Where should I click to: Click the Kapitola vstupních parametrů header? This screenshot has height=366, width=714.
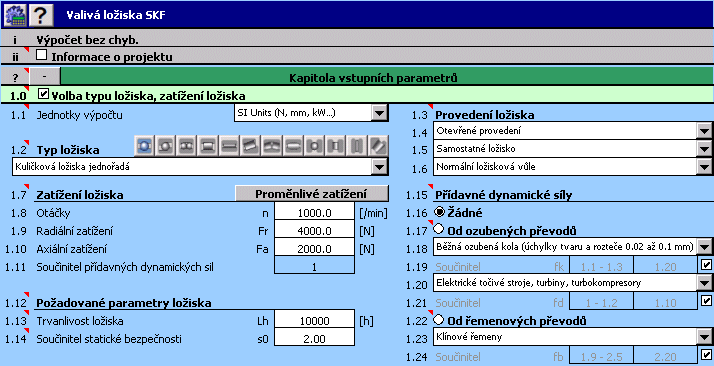[373, 78]
